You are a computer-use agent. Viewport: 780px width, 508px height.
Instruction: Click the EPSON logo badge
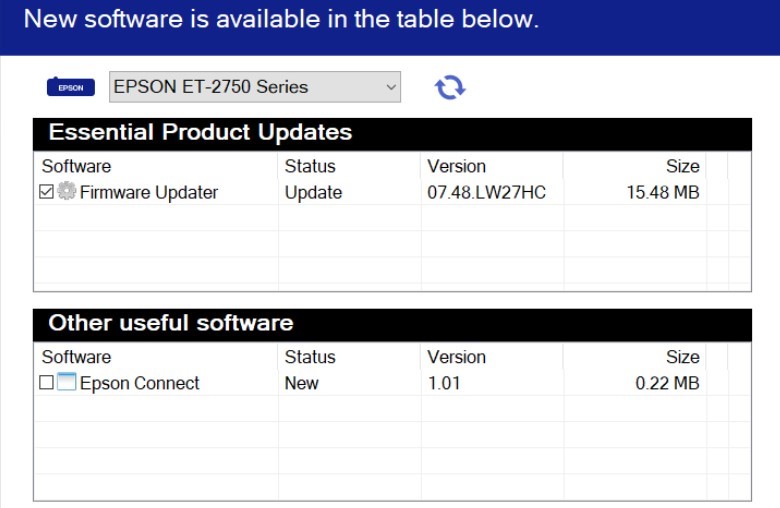[71, 87]
